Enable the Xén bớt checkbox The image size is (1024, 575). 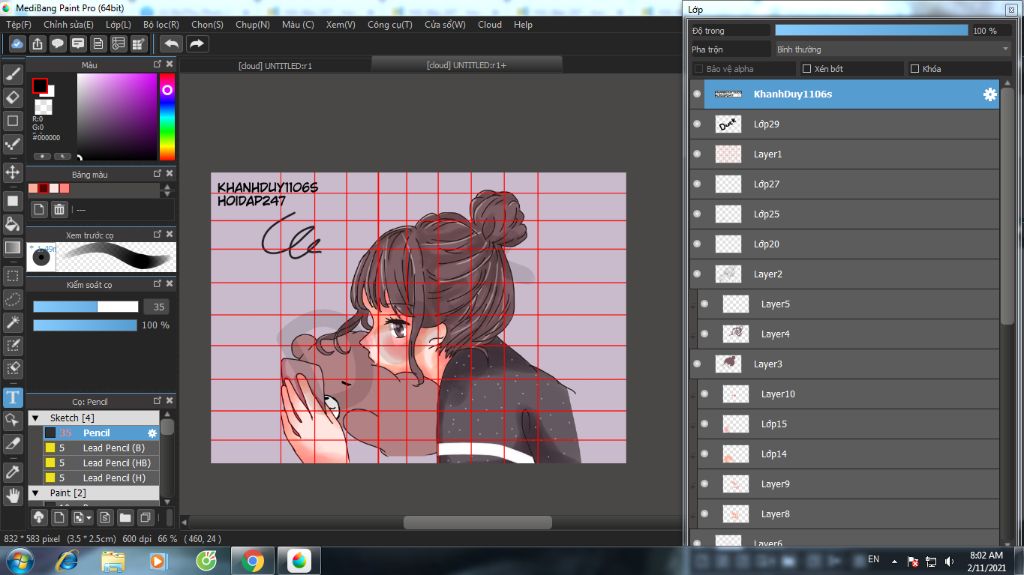(807, 69)
